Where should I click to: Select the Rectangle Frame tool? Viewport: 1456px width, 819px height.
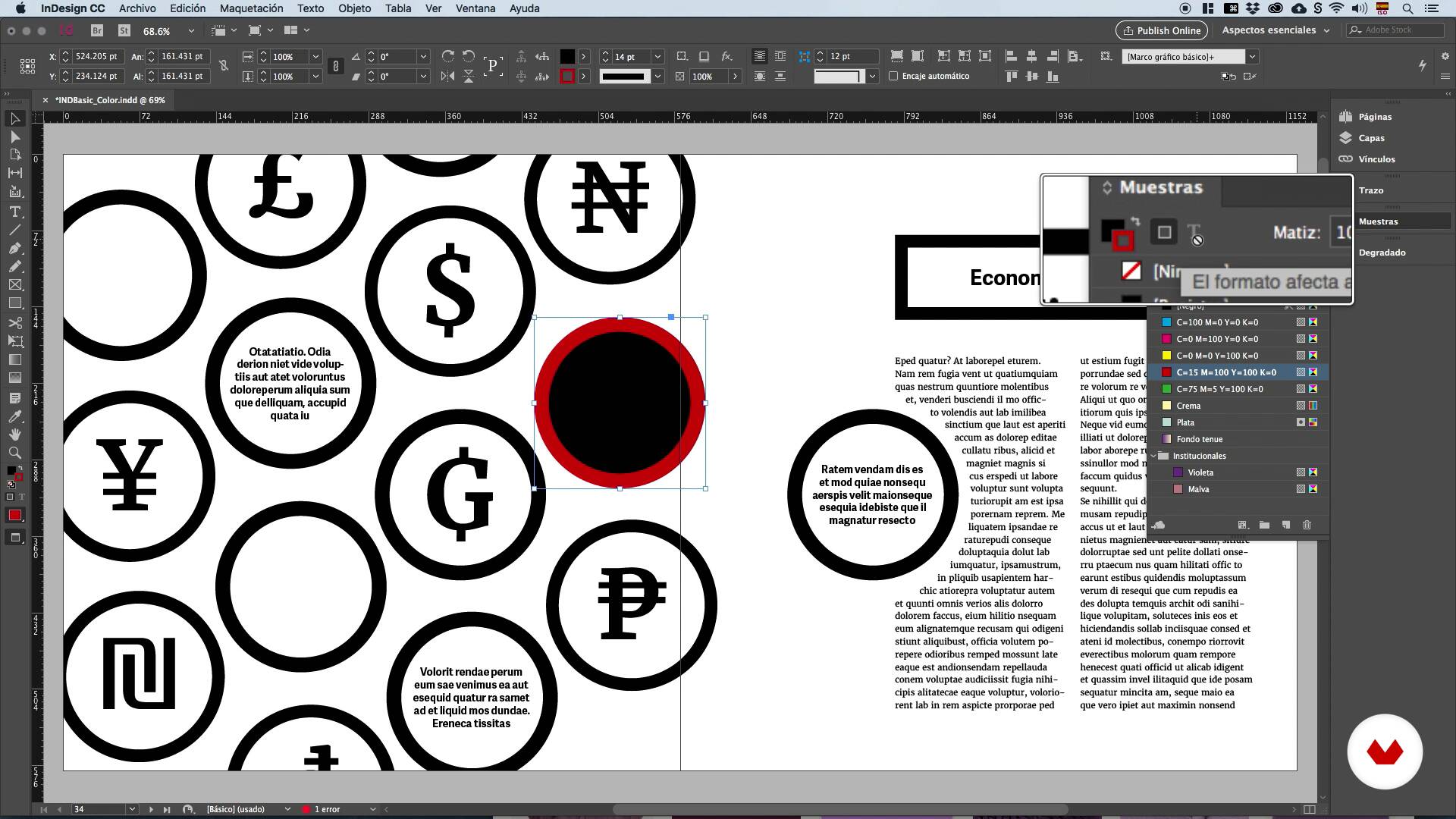(x=14, y=285)
